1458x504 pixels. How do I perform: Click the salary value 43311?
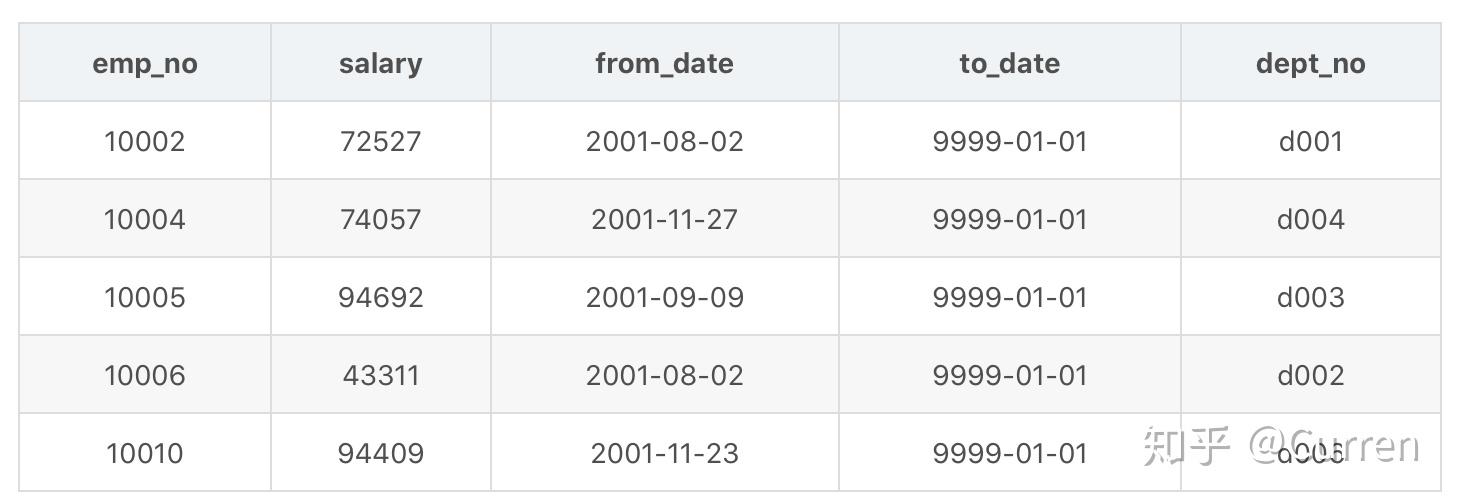click(x=380, y=375)
